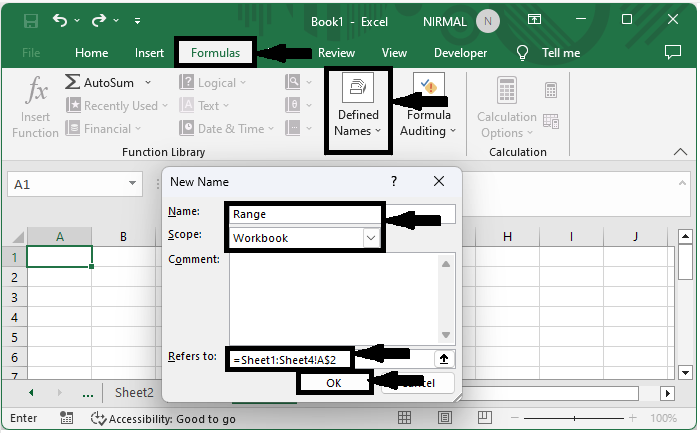
Task: Switch to the View tab
Action: coord(394,53)
